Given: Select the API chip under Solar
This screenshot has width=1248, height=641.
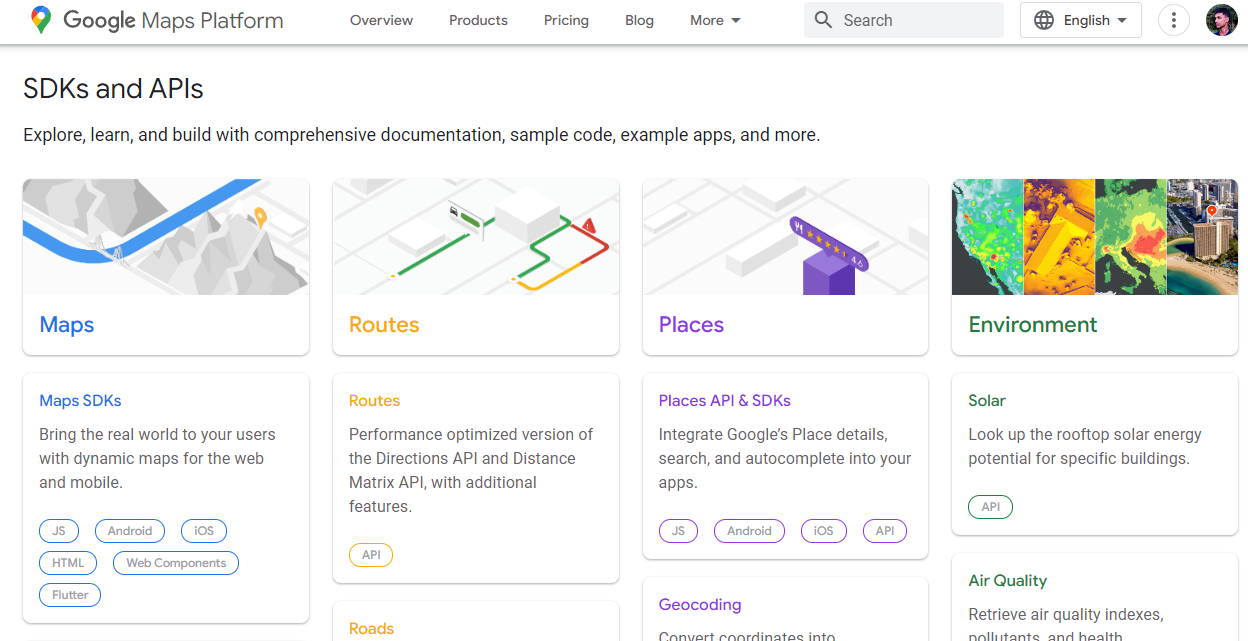Looking at the screenshot, I should (x=990, y=507).
